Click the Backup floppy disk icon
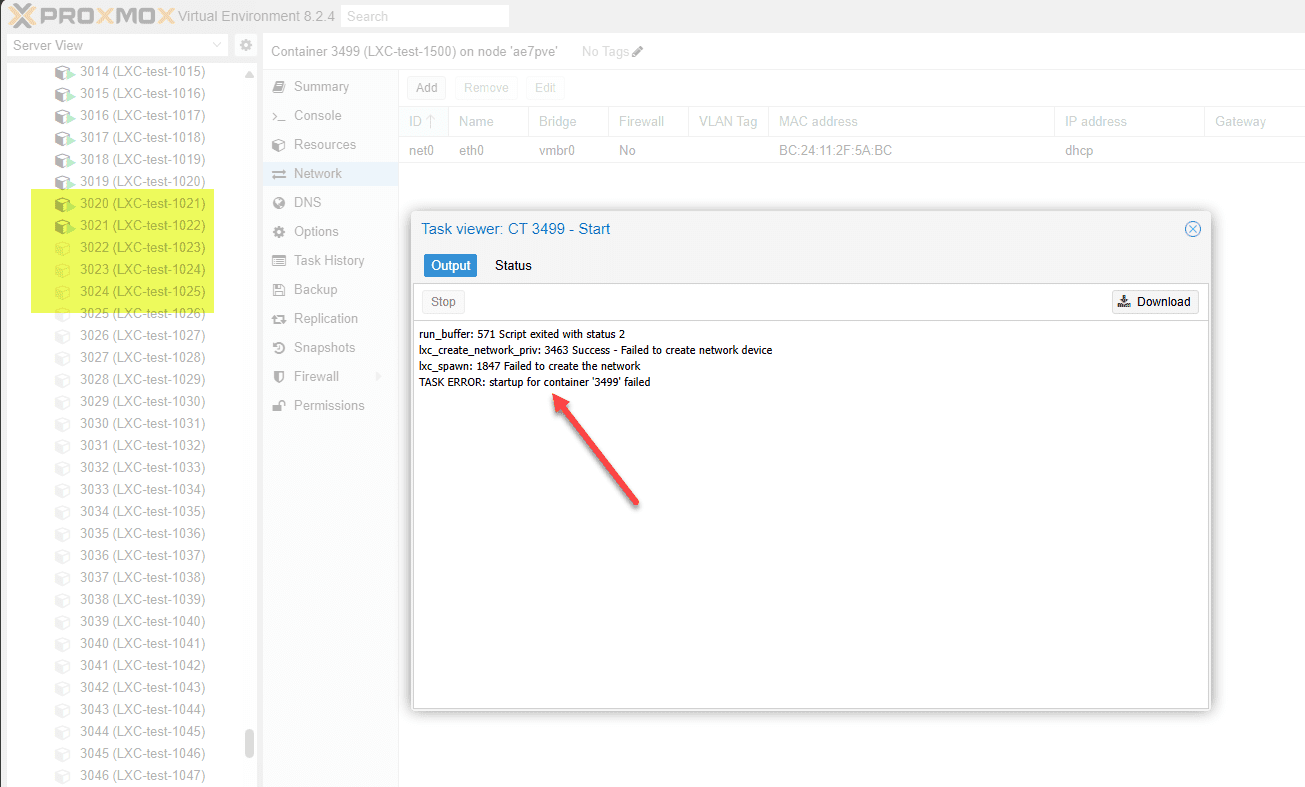 coord(279,290)
